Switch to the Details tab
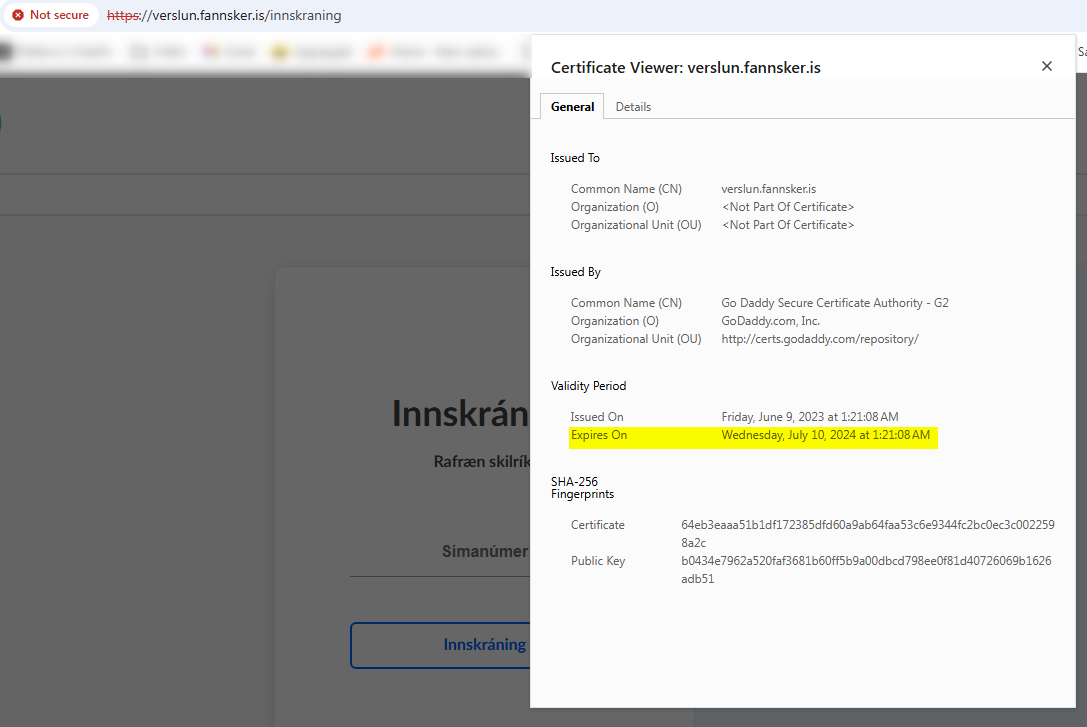The image size is (1087, 727). click(633, 107)
